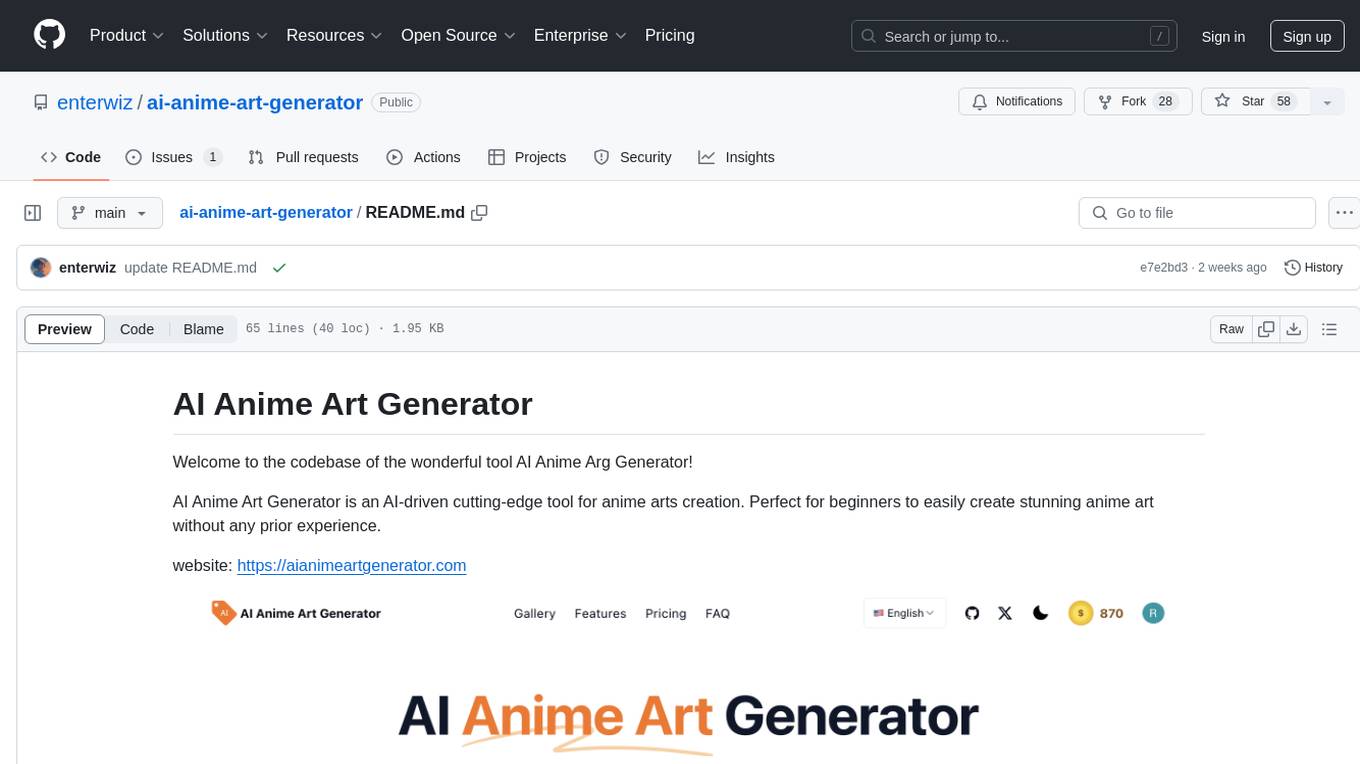Screen dimensions: 1360x764
Task: Open commit e7e2bd3
Action: click(1164, 268)
